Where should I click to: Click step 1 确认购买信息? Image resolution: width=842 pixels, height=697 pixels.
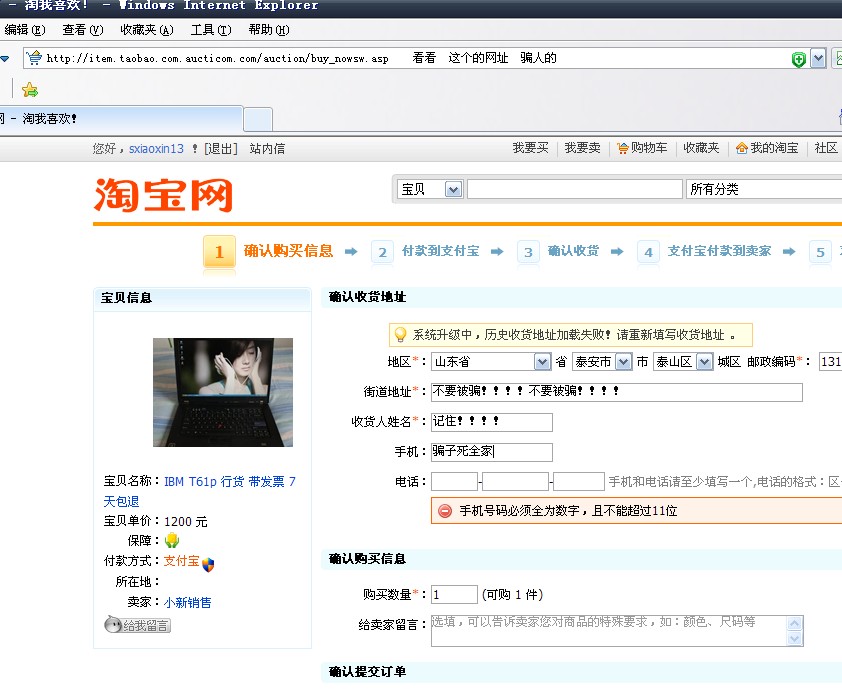pos(268,251)
